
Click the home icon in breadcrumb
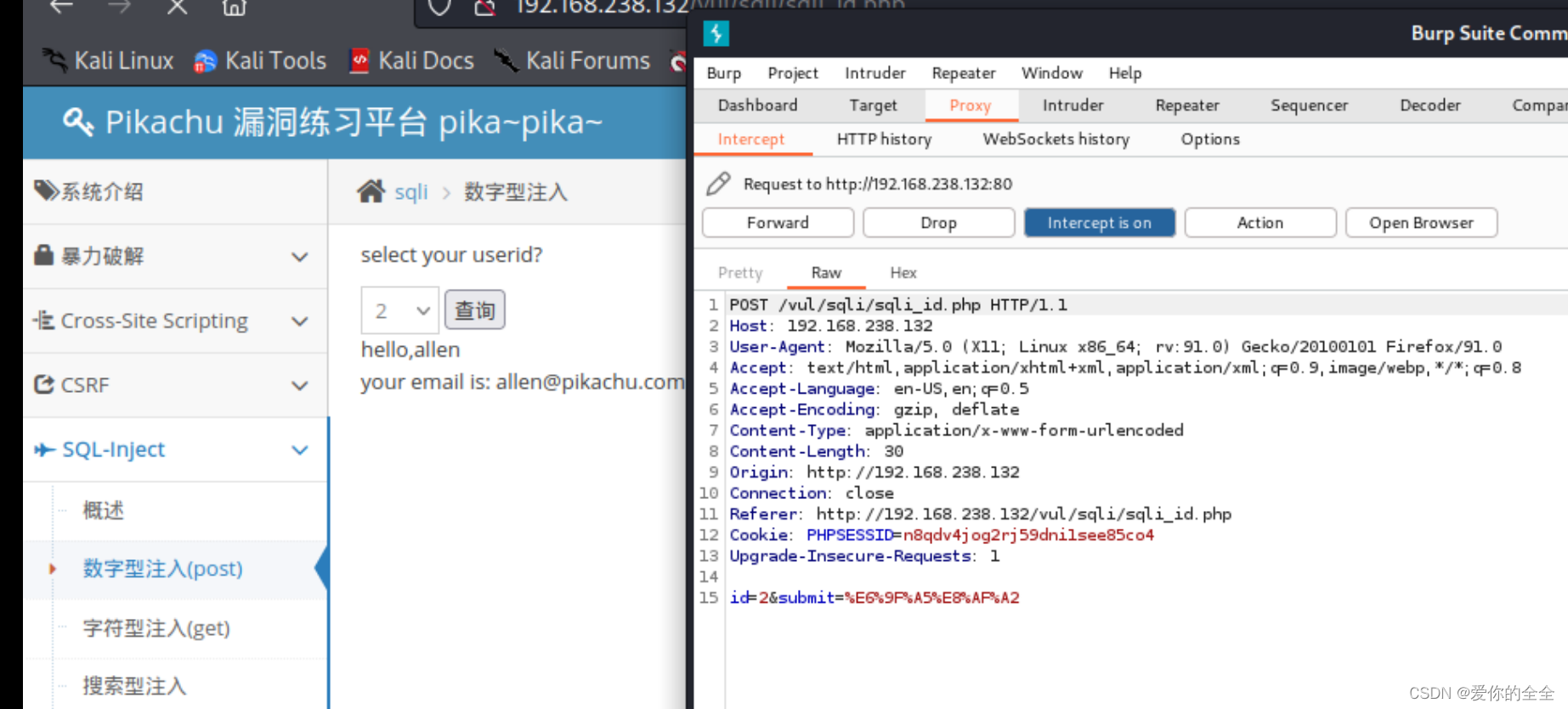coord(371,191)
